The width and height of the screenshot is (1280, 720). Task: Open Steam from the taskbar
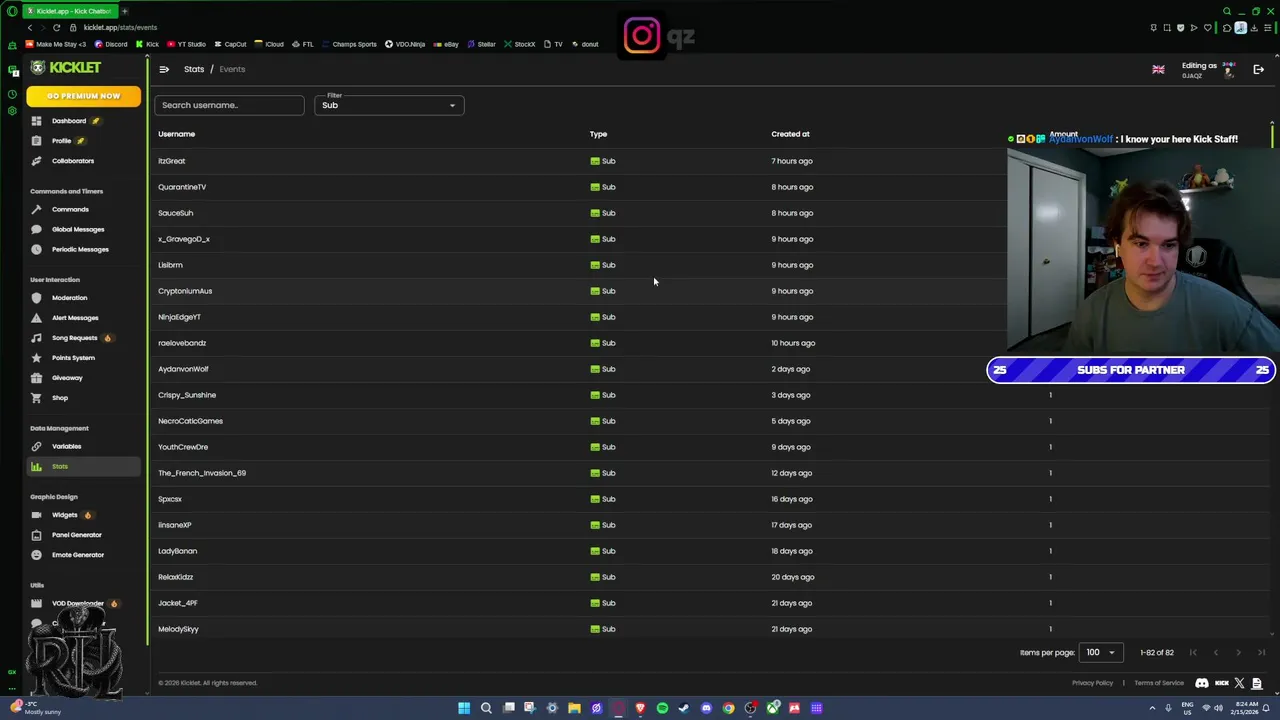[684, 708]
